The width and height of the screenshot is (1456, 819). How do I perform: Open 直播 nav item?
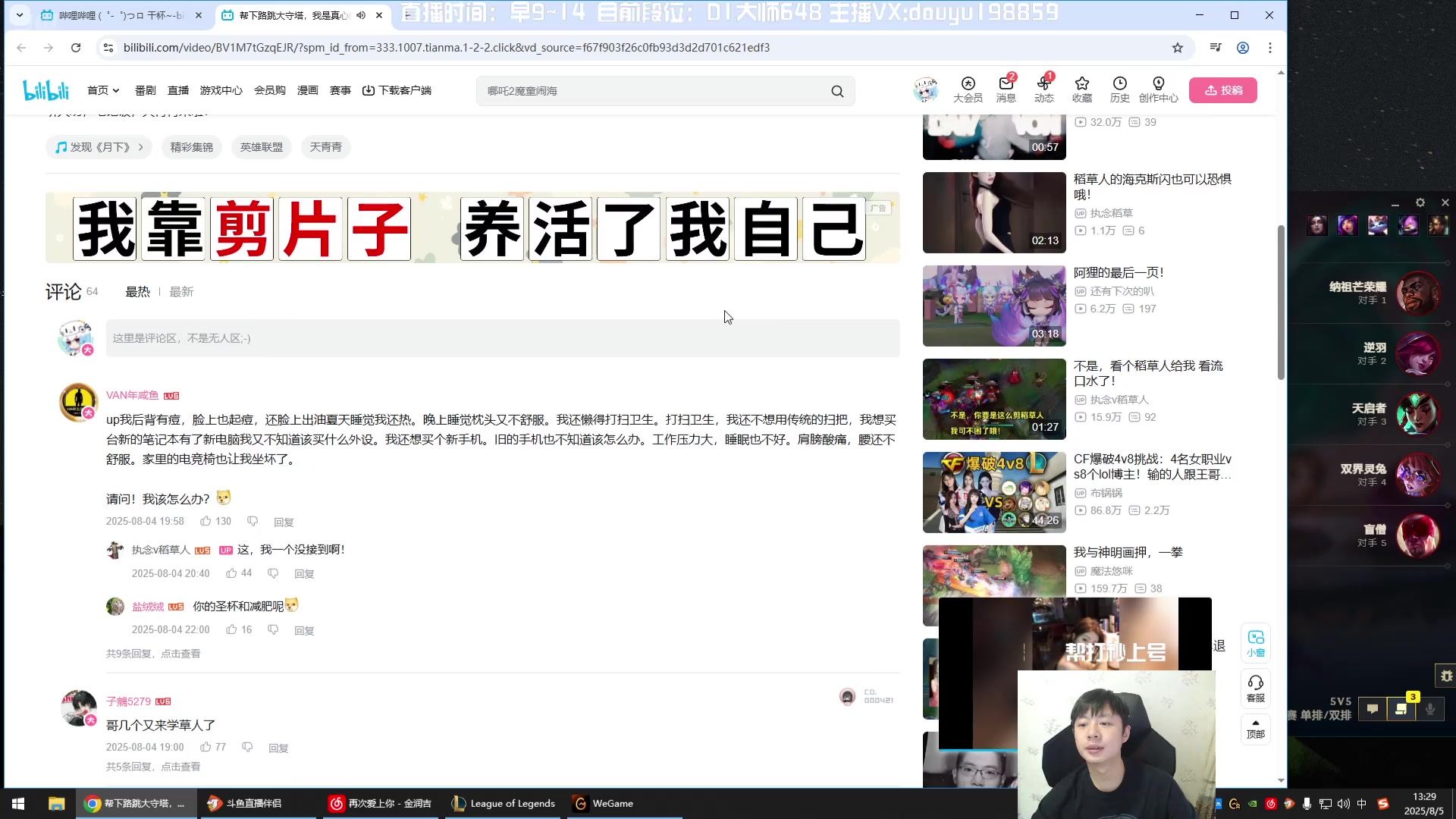pyautogui.click(x=178, y=90)
